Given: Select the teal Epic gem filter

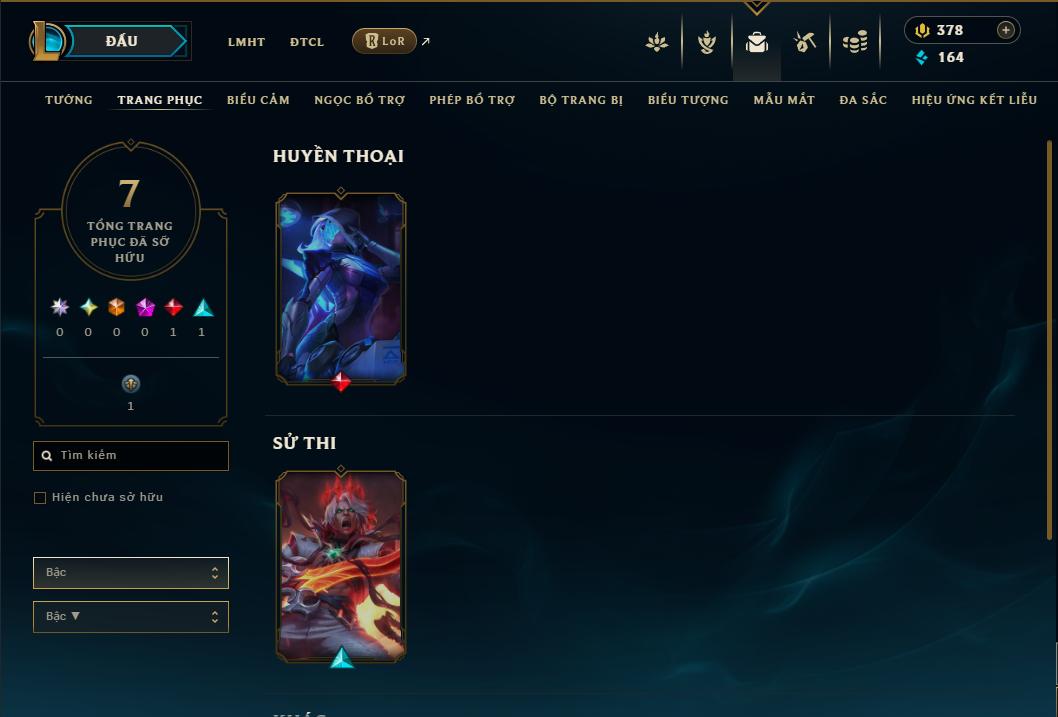Looking at the screenshot, I should pyautogui.click(x=203, y=308).
